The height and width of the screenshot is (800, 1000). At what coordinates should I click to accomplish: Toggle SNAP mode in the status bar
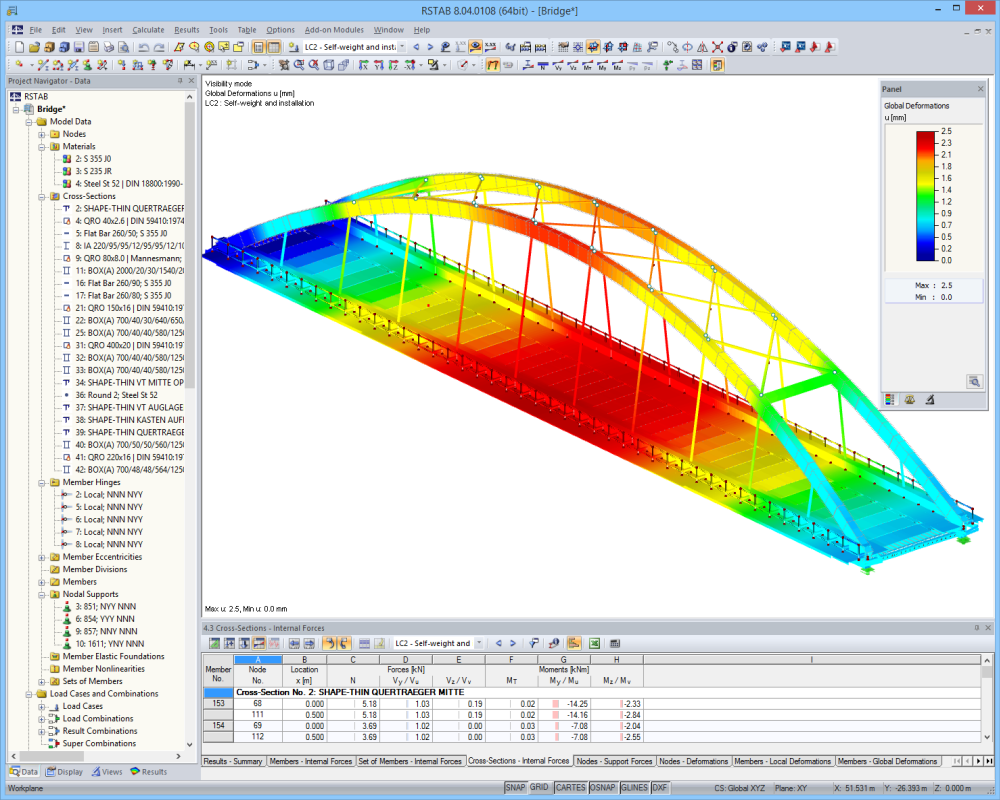[x=516, y=786]
